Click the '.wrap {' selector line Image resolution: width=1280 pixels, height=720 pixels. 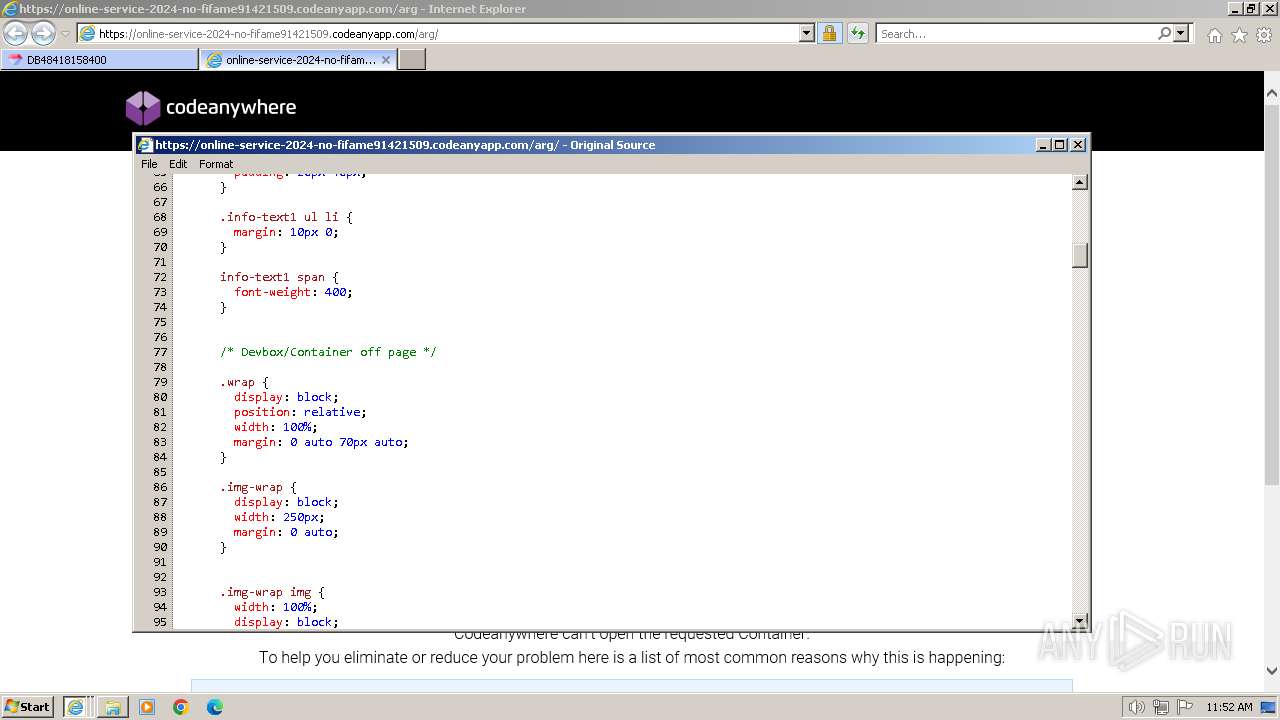click(244, 382)
